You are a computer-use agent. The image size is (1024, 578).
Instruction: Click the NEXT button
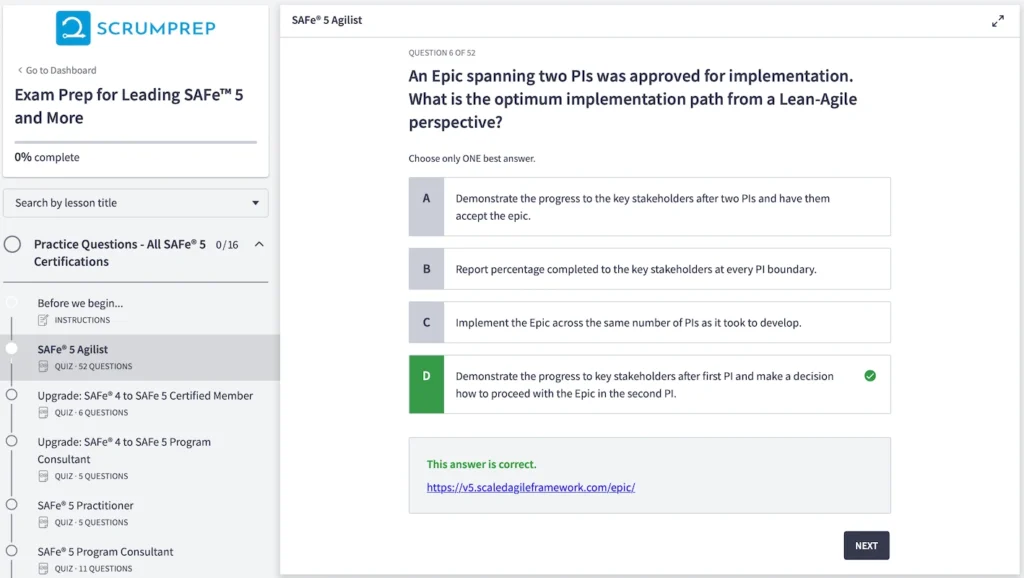click(866, 545)
